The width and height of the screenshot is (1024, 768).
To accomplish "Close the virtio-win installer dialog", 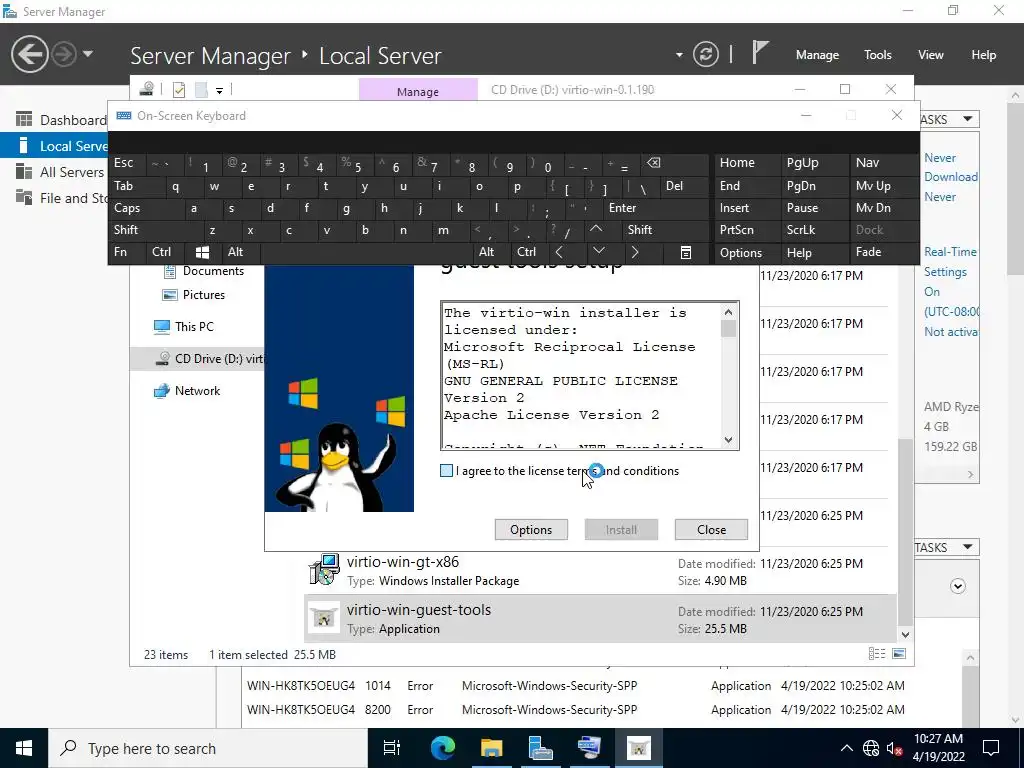I will pos(711,530).
